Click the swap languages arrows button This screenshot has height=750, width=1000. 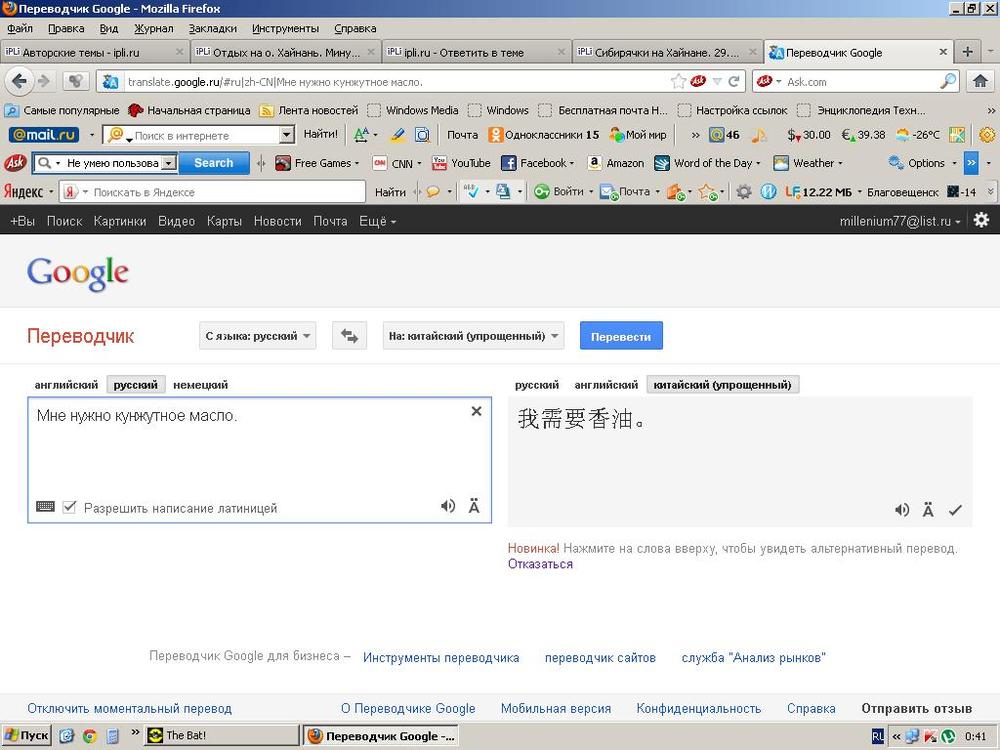[349, 336]
